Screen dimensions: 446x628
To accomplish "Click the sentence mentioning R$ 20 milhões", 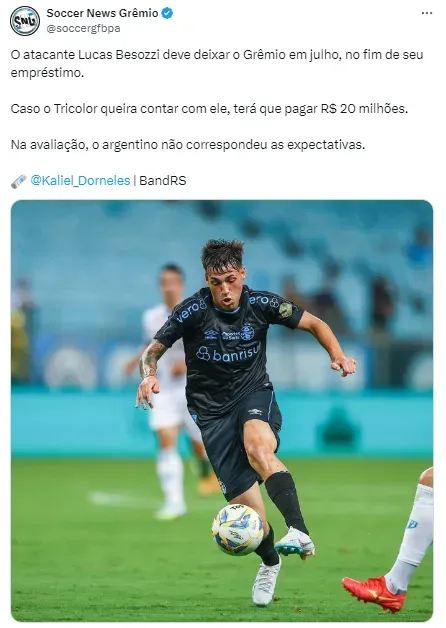I will (209, 109).
